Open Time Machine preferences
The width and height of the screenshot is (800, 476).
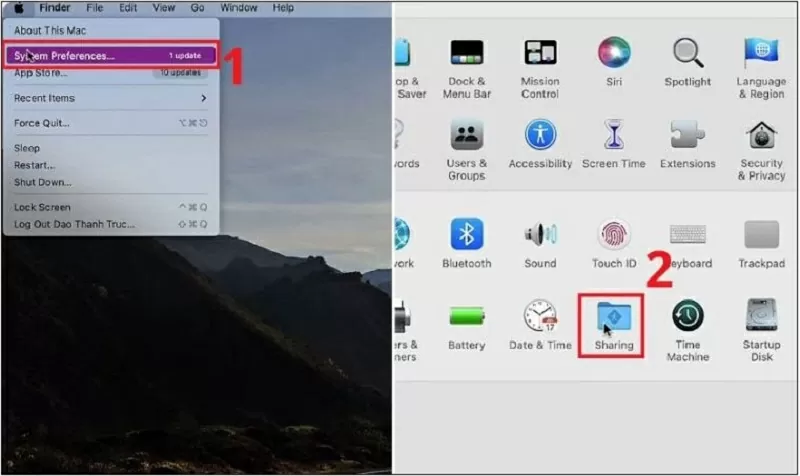[x=687, y=330]
